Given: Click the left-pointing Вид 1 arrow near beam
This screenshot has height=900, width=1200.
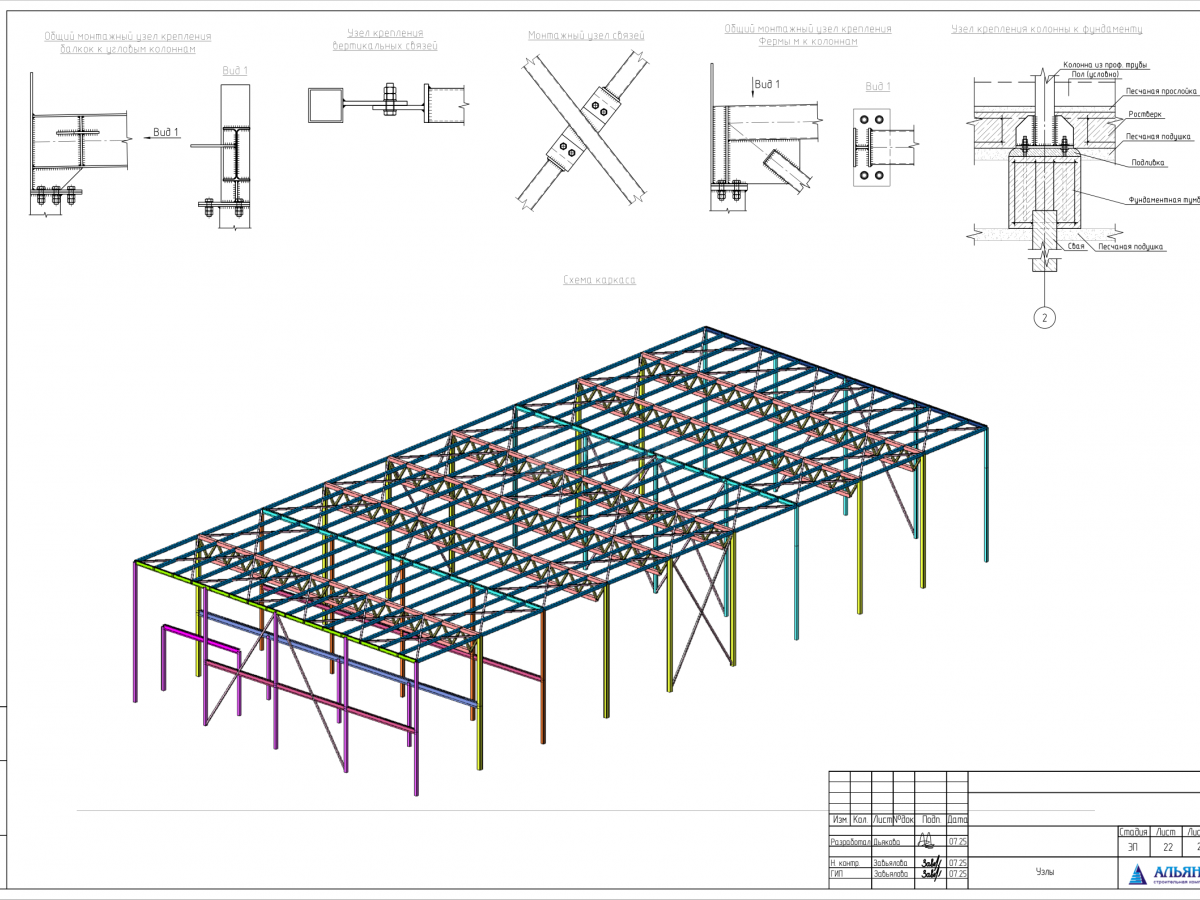Looking at the screenshot, I should pyautogui.click(x=142, y=132).
